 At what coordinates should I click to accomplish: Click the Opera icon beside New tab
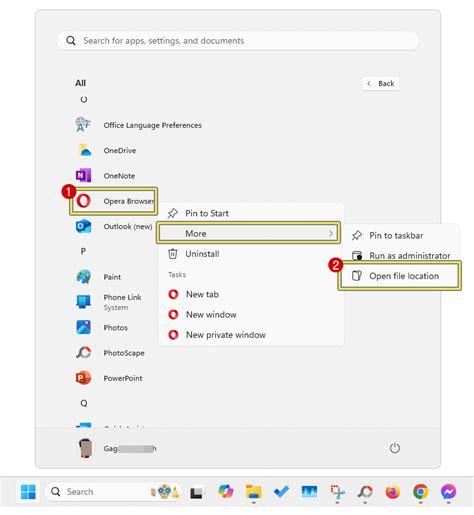point(173,294)
